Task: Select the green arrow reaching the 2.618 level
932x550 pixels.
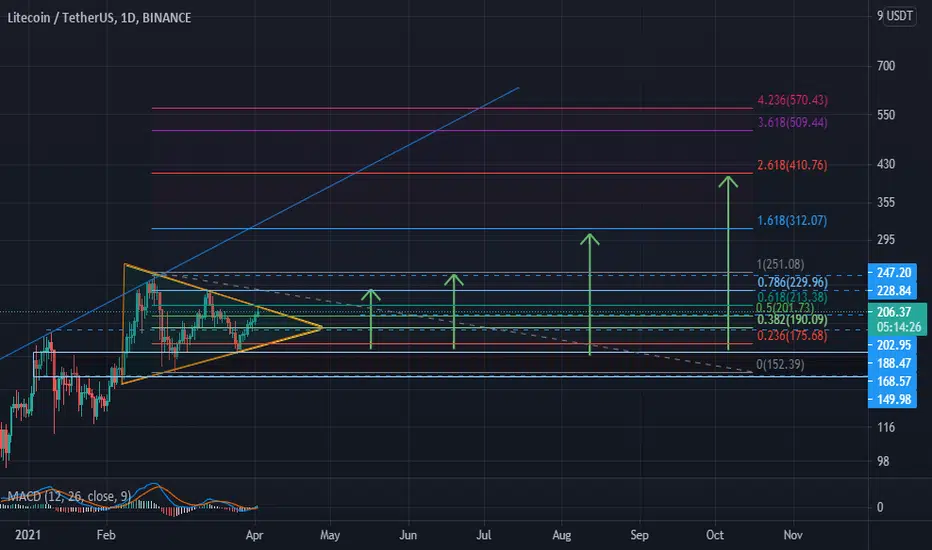Action: [x=728, y=262]
